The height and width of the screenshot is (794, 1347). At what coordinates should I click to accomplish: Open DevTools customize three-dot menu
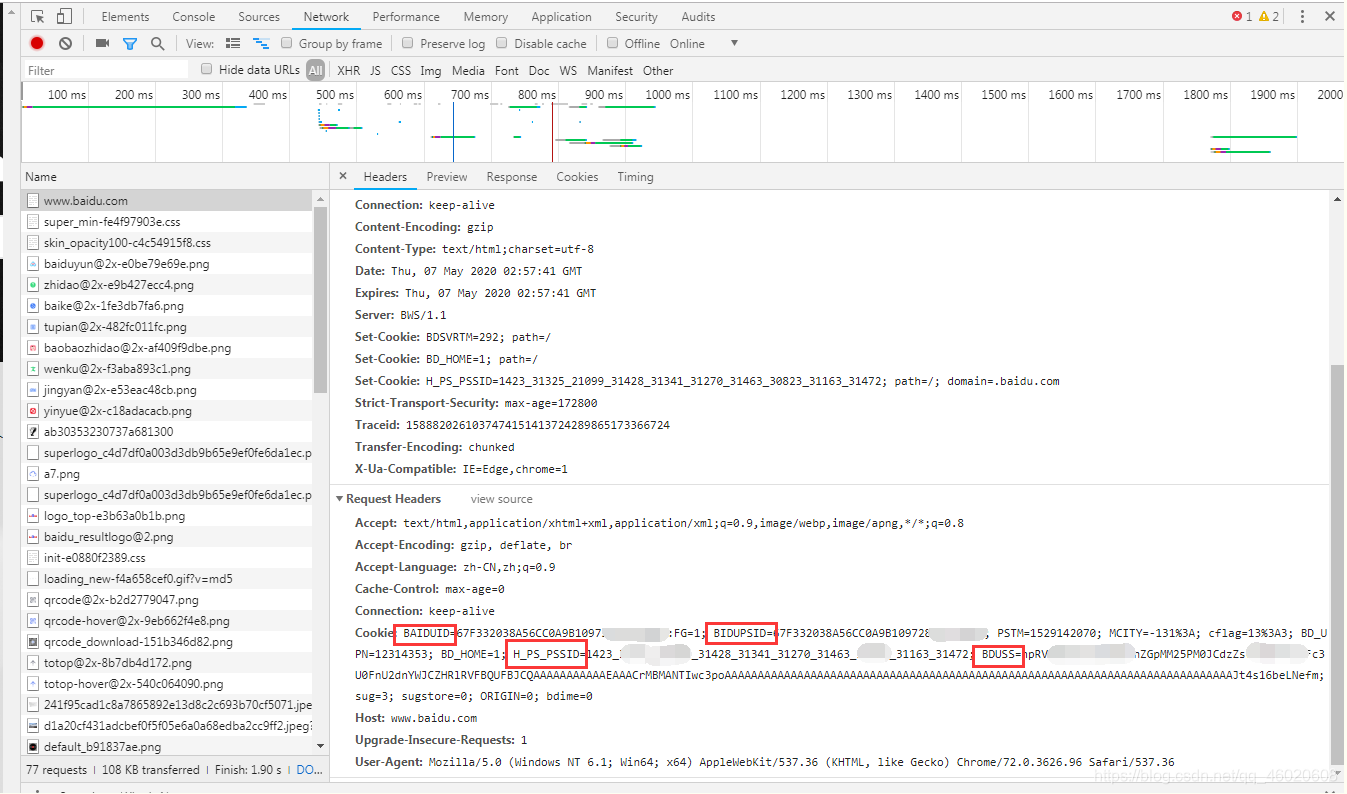click(1302, 17)
